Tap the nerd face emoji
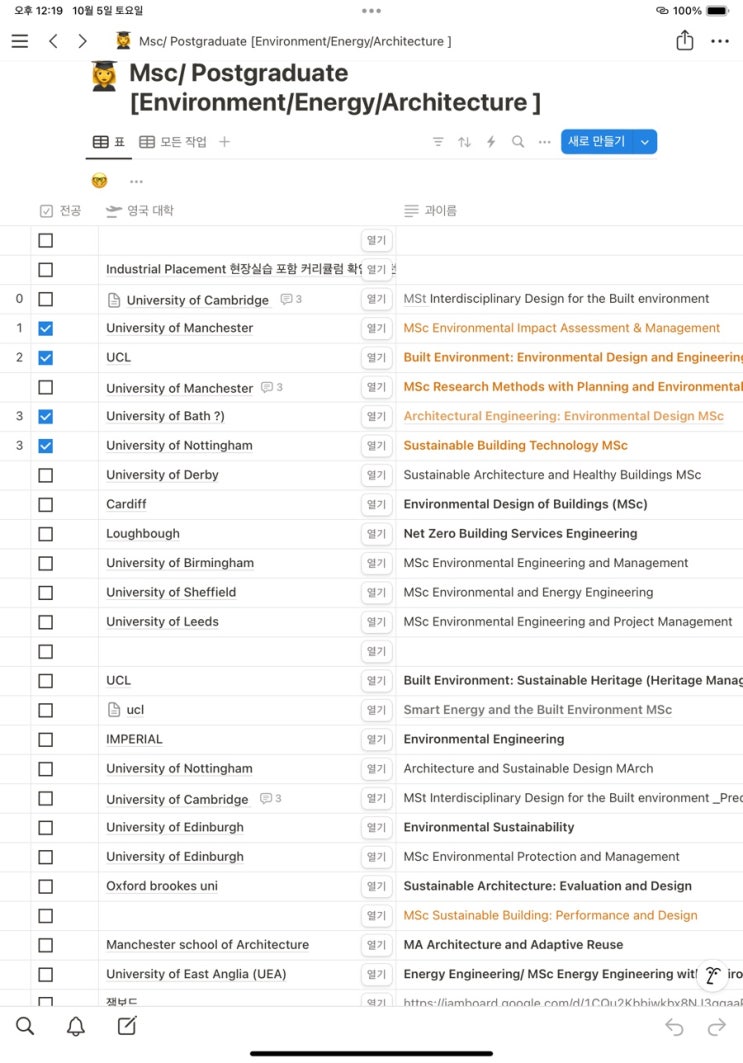 [x=100, y=181]
